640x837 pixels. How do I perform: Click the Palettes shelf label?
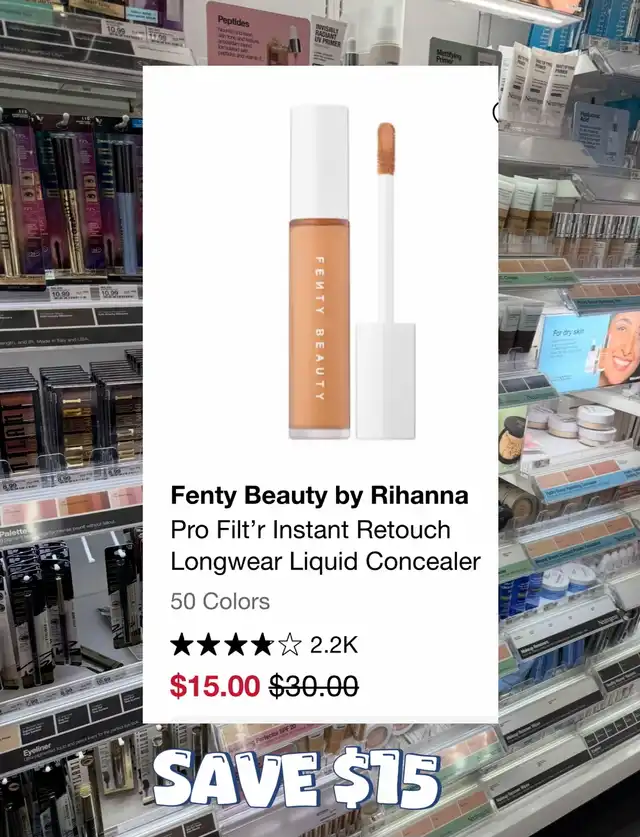pos(16,534)
